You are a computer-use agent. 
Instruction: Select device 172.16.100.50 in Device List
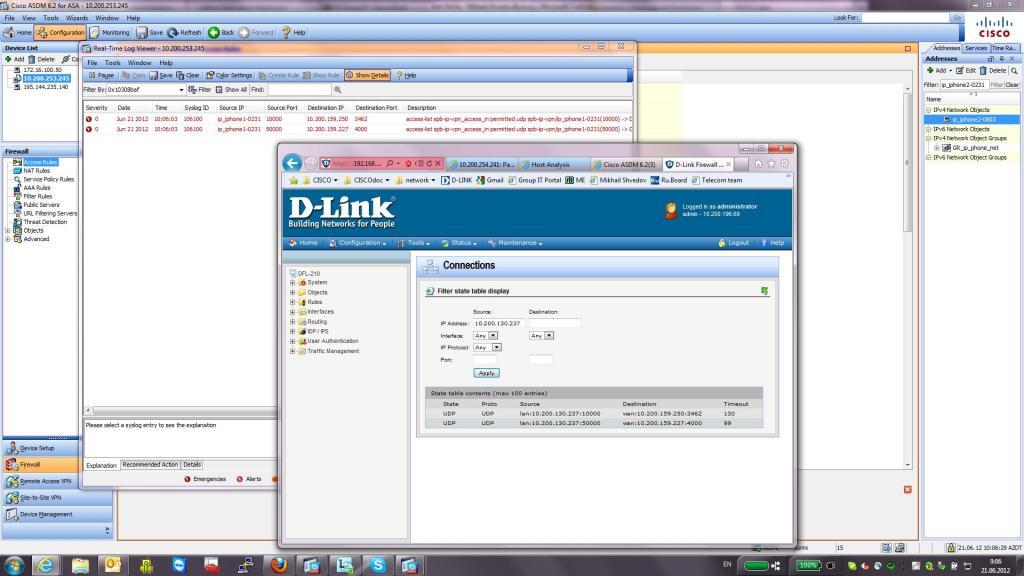click(42, 70)
